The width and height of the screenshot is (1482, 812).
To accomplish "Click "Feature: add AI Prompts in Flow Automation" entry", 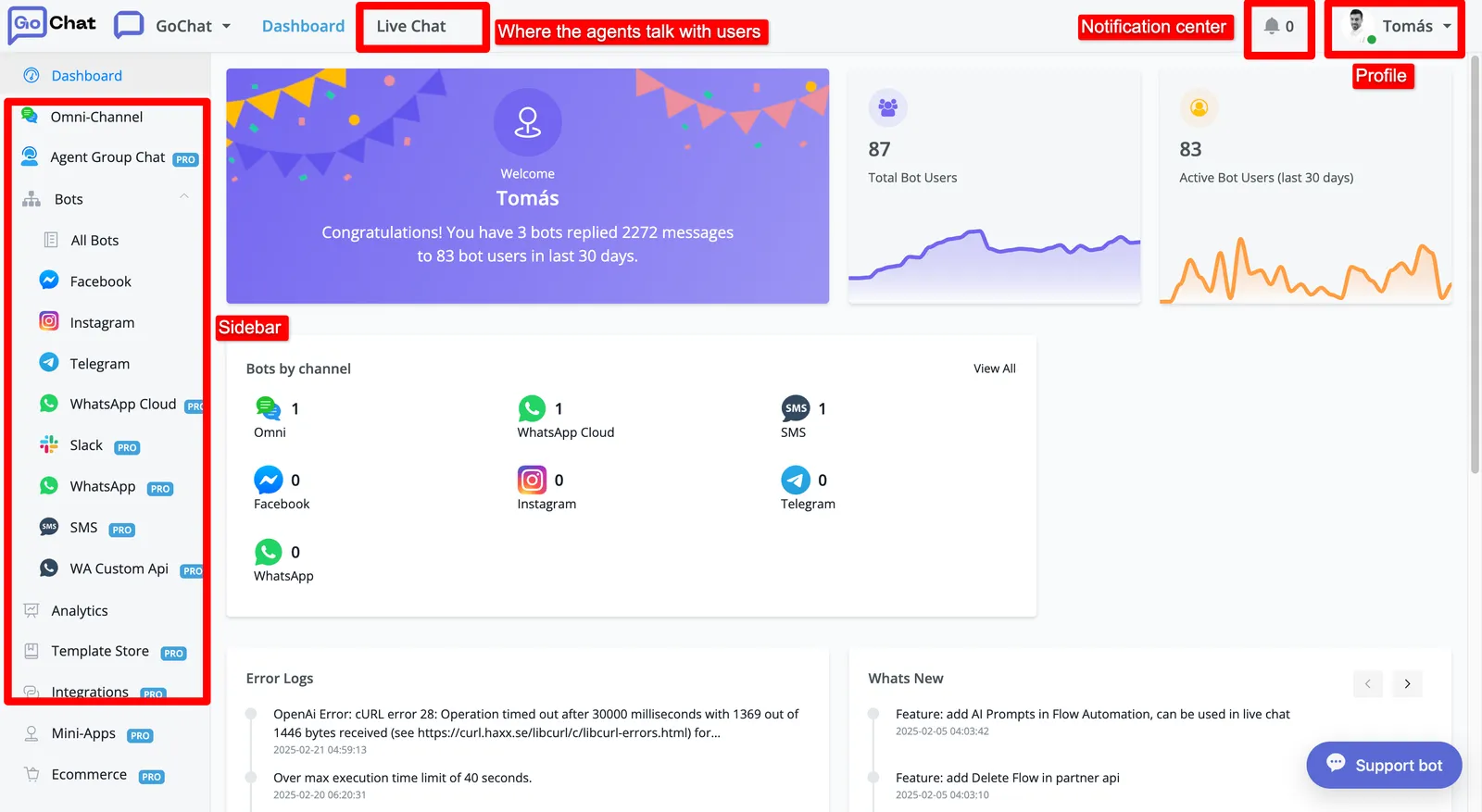I will 1093,715.
